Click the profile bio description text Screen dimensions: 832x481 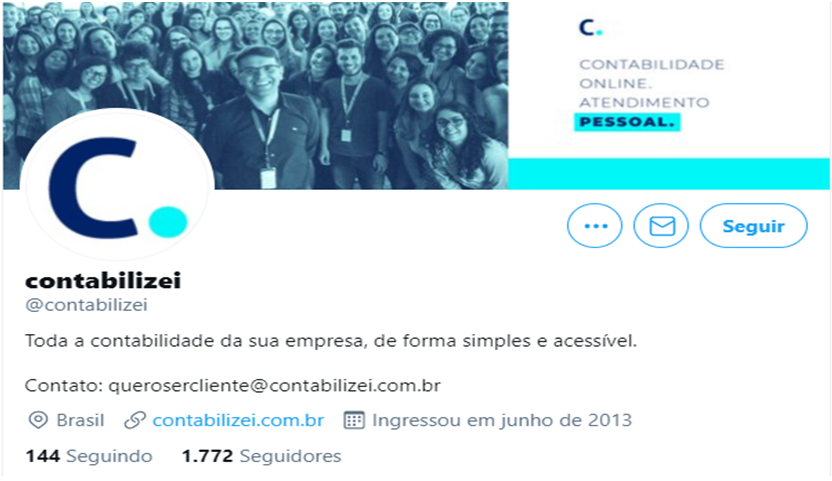(x=331, y=341)
